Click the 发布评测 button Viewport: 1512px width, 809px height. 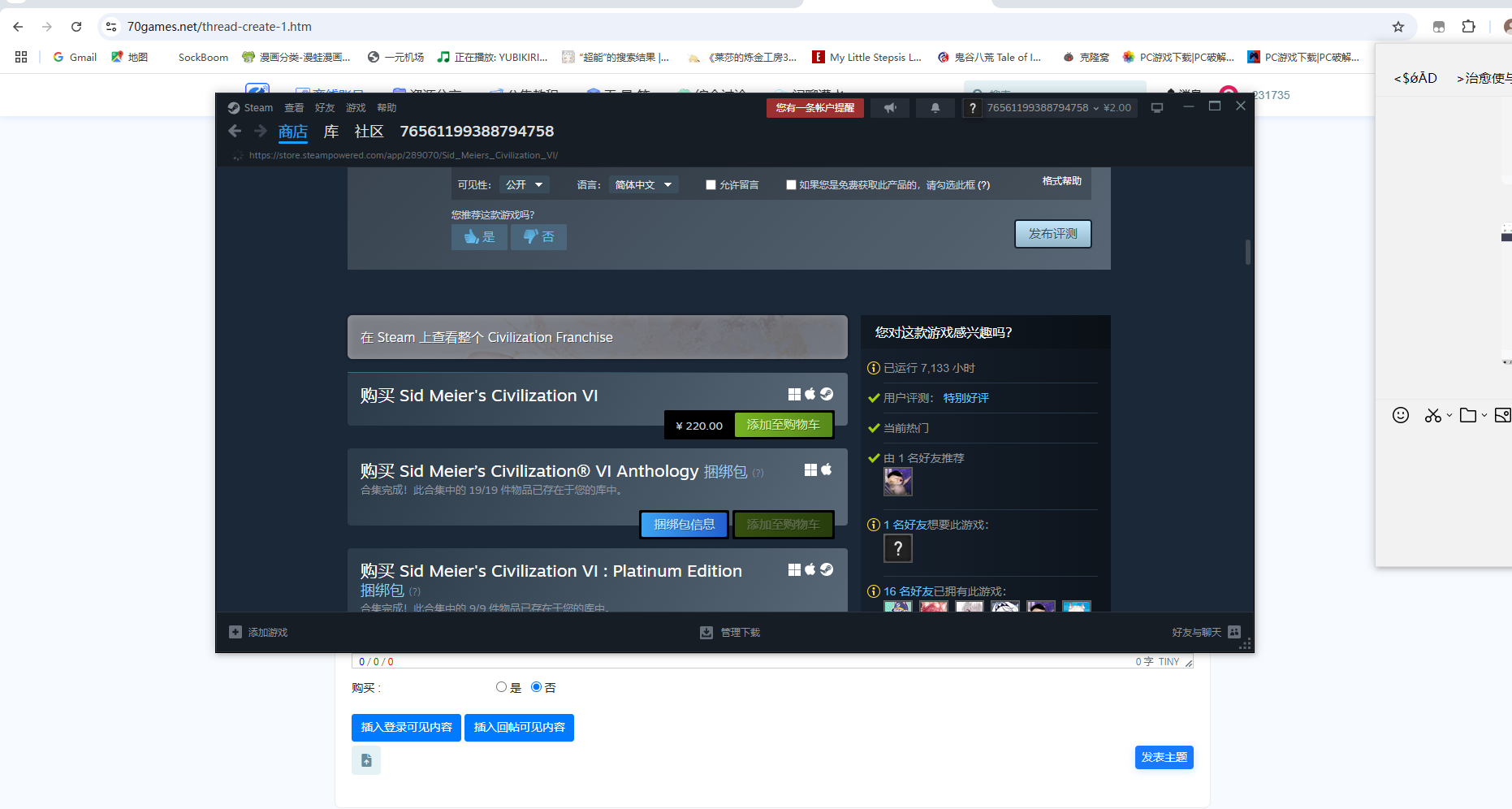1052,234
